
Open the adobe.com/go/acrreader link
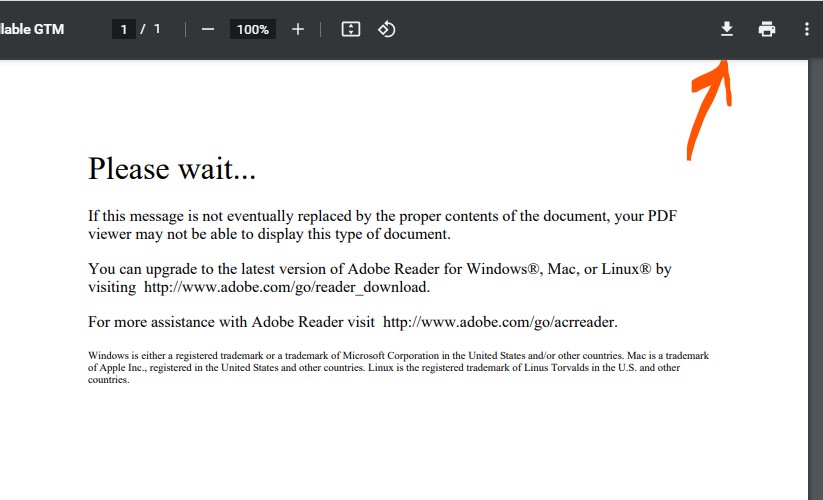[x=500, y=322]
